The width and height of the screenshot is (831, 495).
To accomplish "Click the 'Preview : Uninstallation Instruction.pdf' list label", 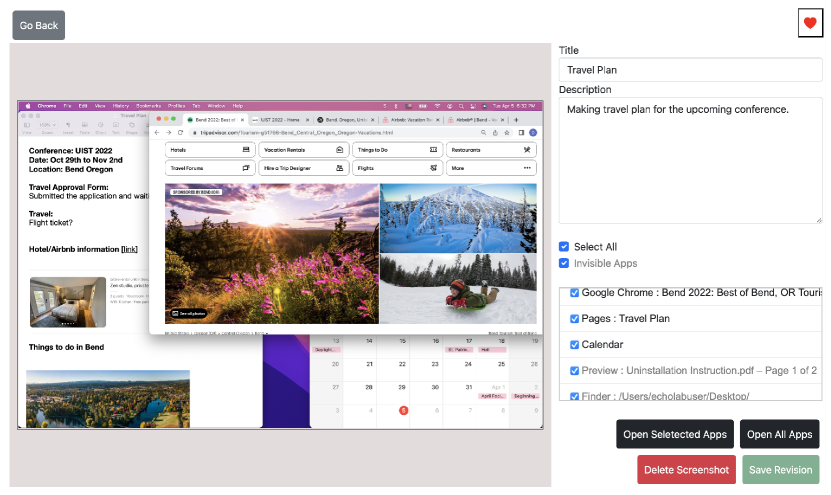I will (x=699, y=370).
